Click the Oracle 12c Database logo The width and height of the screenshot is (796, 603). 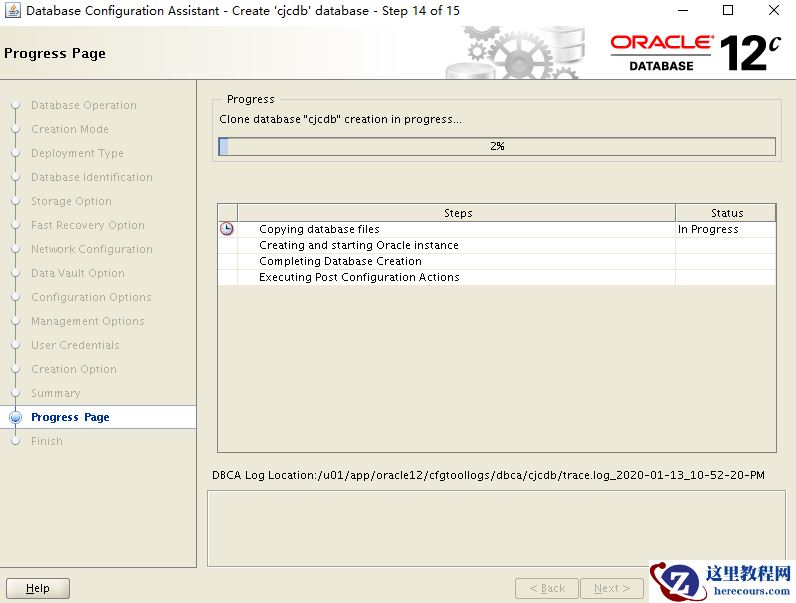pyautogui.click(x=695, y=53)
